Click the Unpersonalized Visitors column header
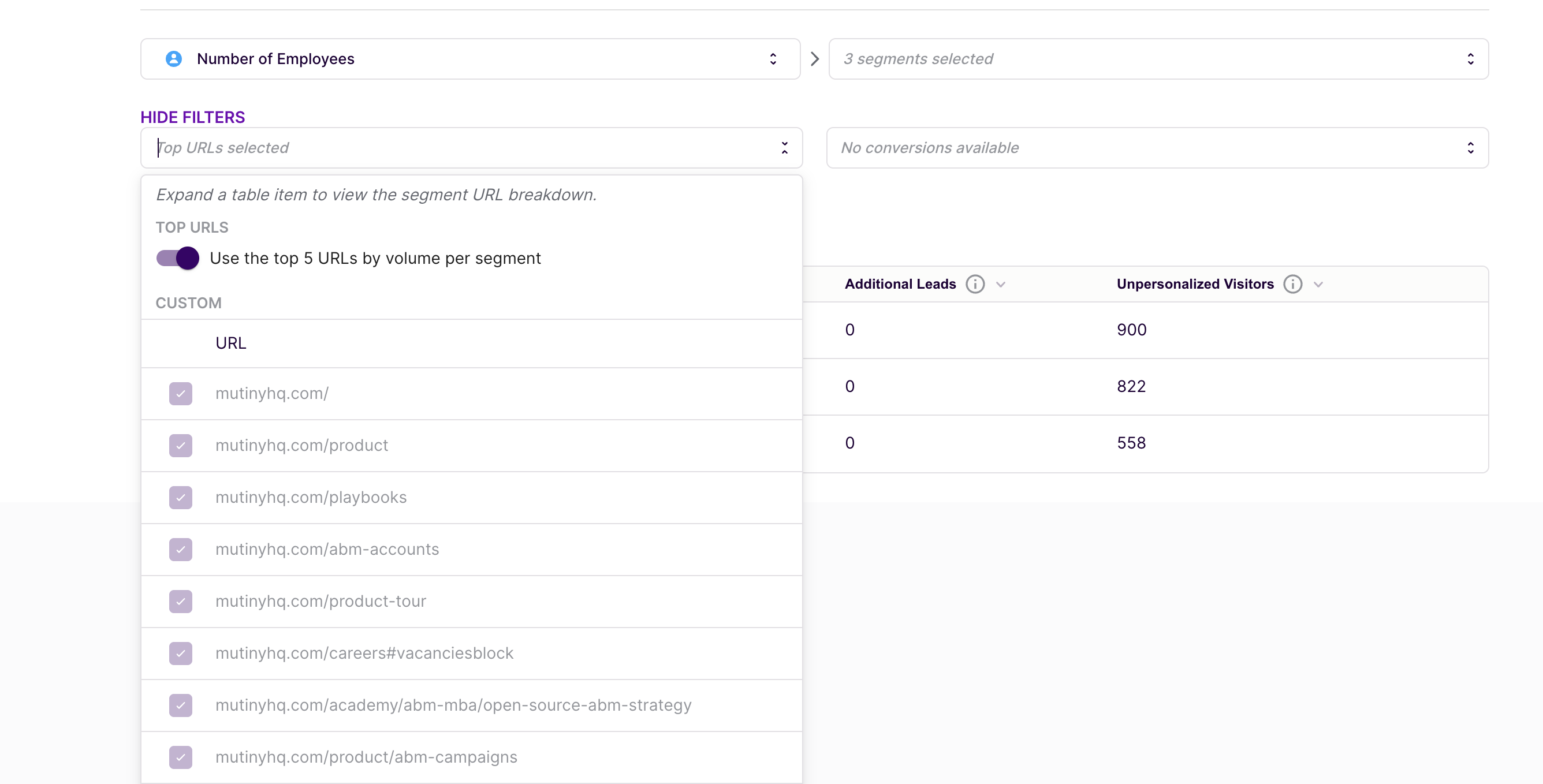Screen dimensions: 1543x784 pos(1195,284)
